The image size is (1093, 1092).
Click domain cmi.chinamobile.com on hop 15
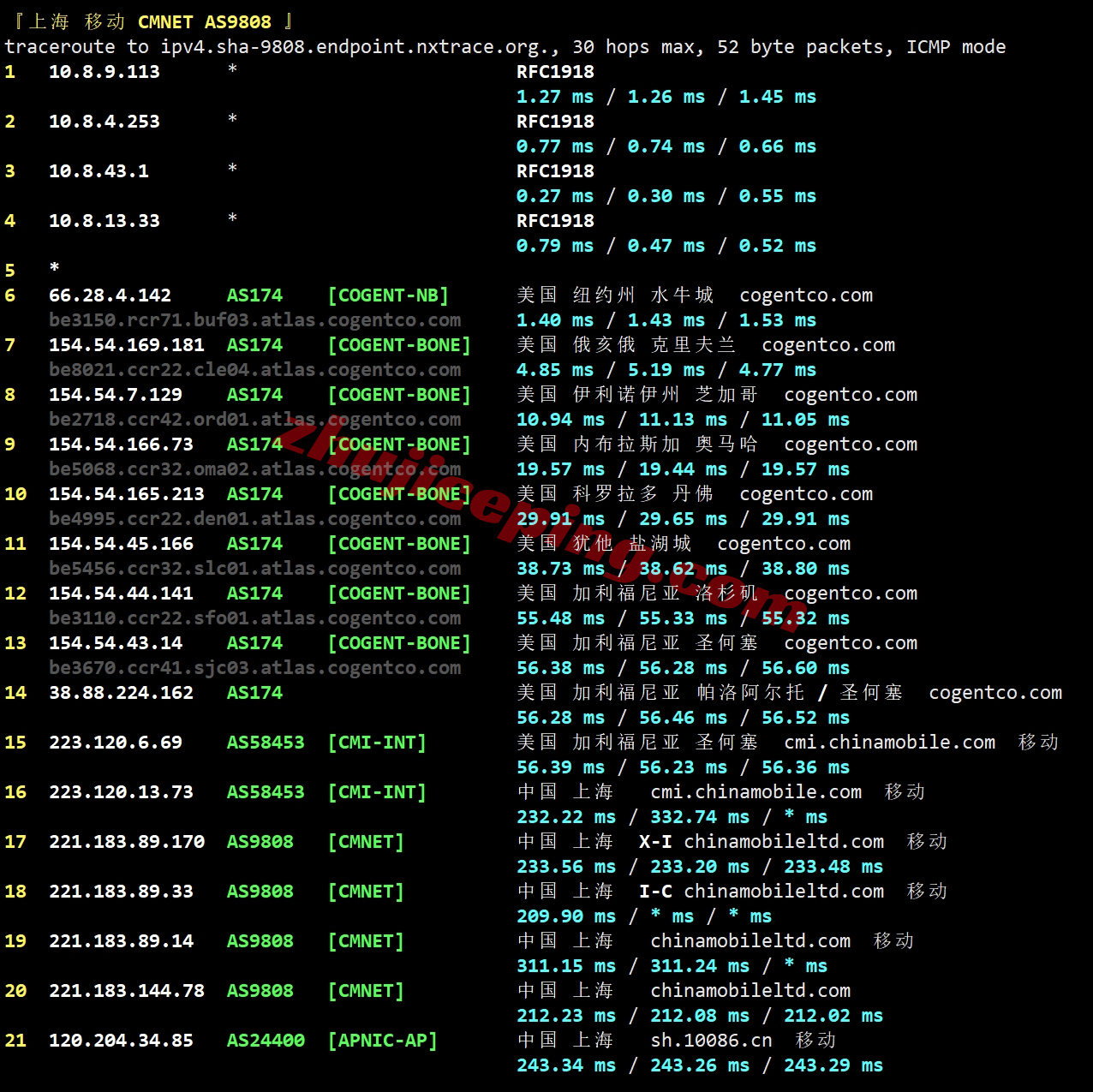click(890, 743)
